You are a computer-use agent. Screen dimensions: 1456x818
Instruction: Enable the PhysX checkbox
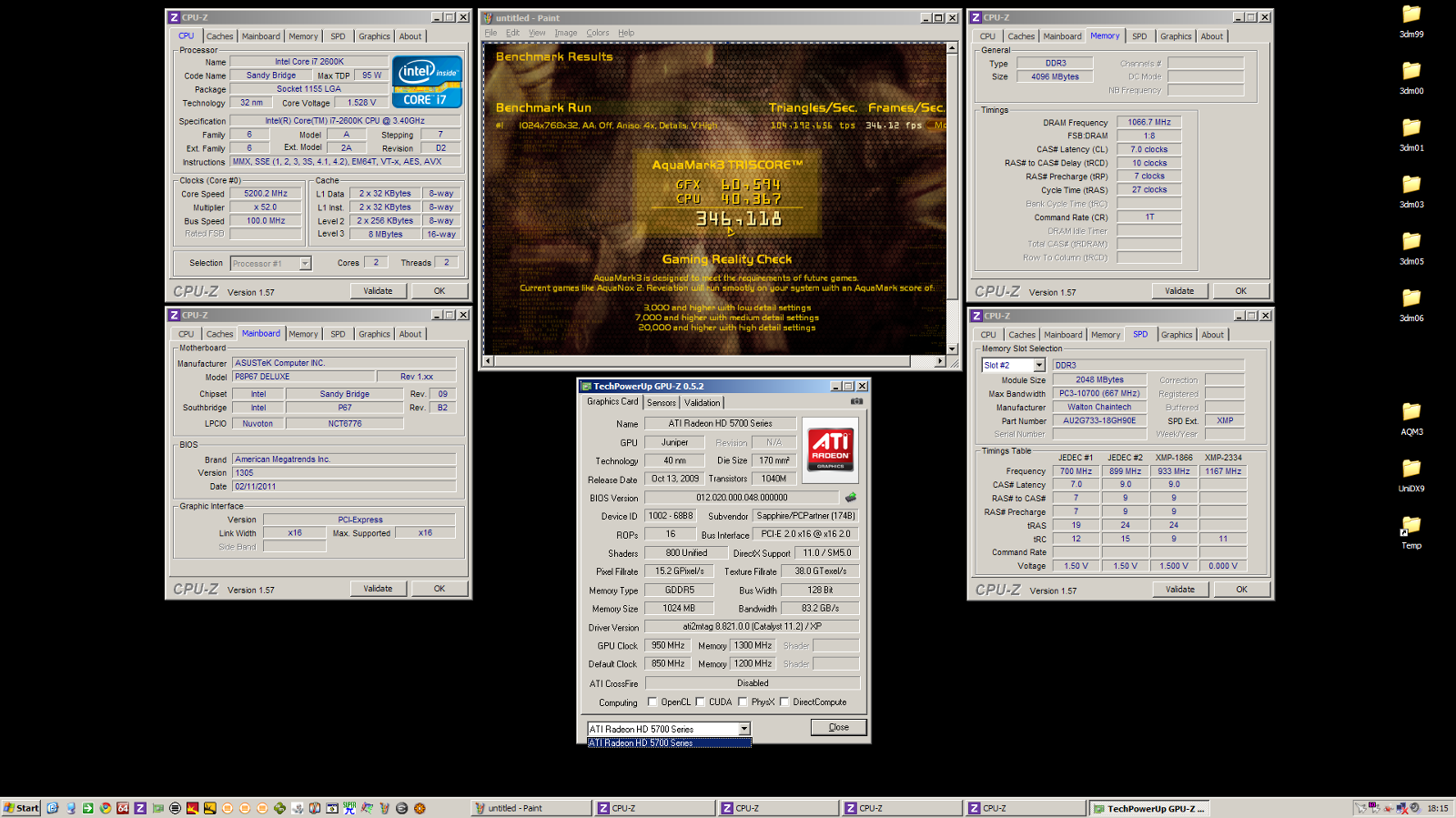point(743,702)
